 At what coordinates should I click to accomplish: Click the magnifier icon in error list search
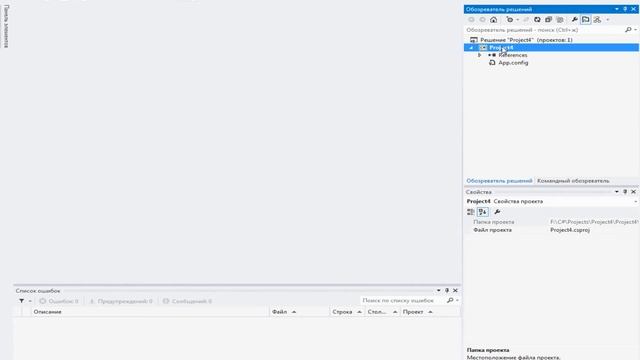pyautogui.click(x=450, y=300)
